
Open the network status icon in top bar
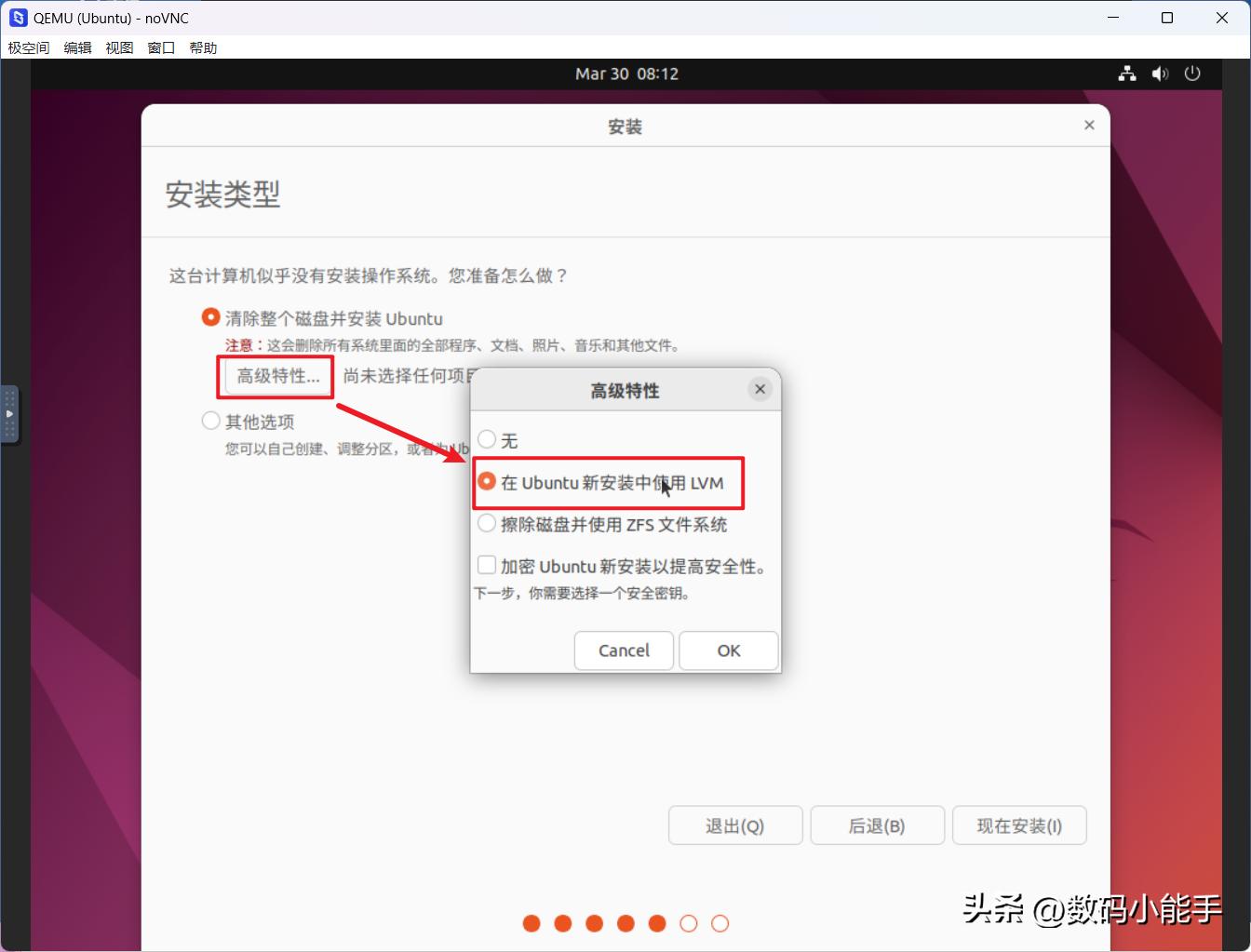click(1127, 74)
